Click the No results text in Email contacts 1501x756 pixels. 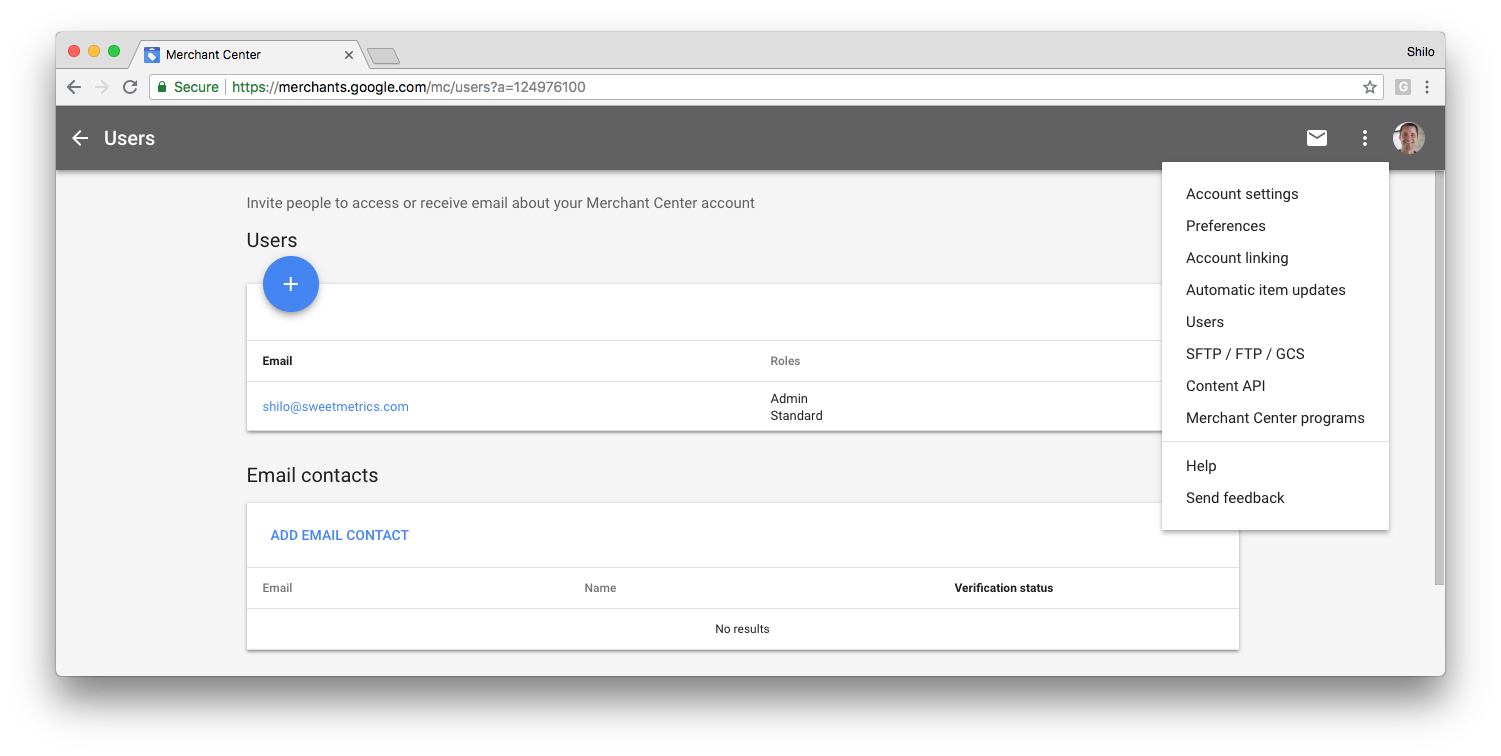[742, 629]
